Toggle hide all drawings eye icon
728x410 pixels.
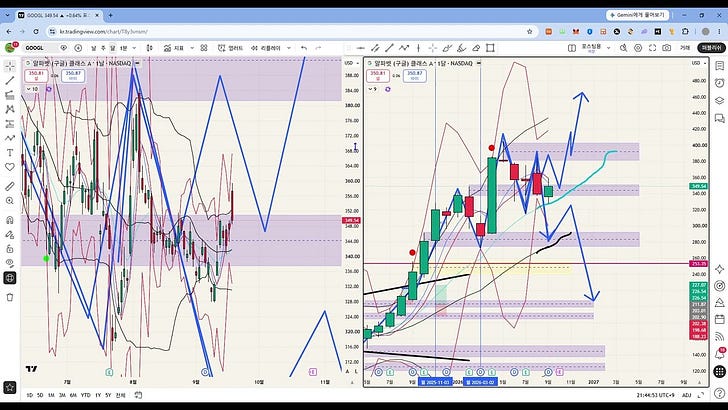click(10, 263)
